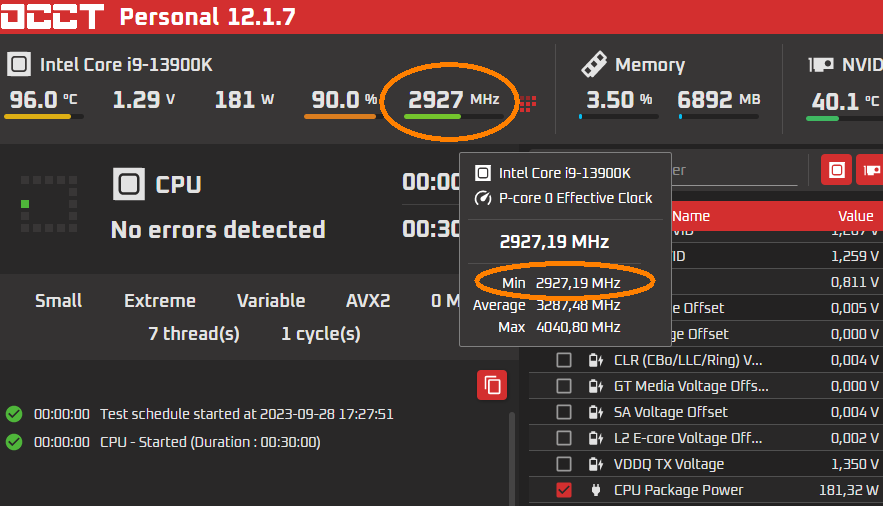Click the NVIDIA graphics card icon
The width and height of the screenshot is (883, 506).
point(821,65)
